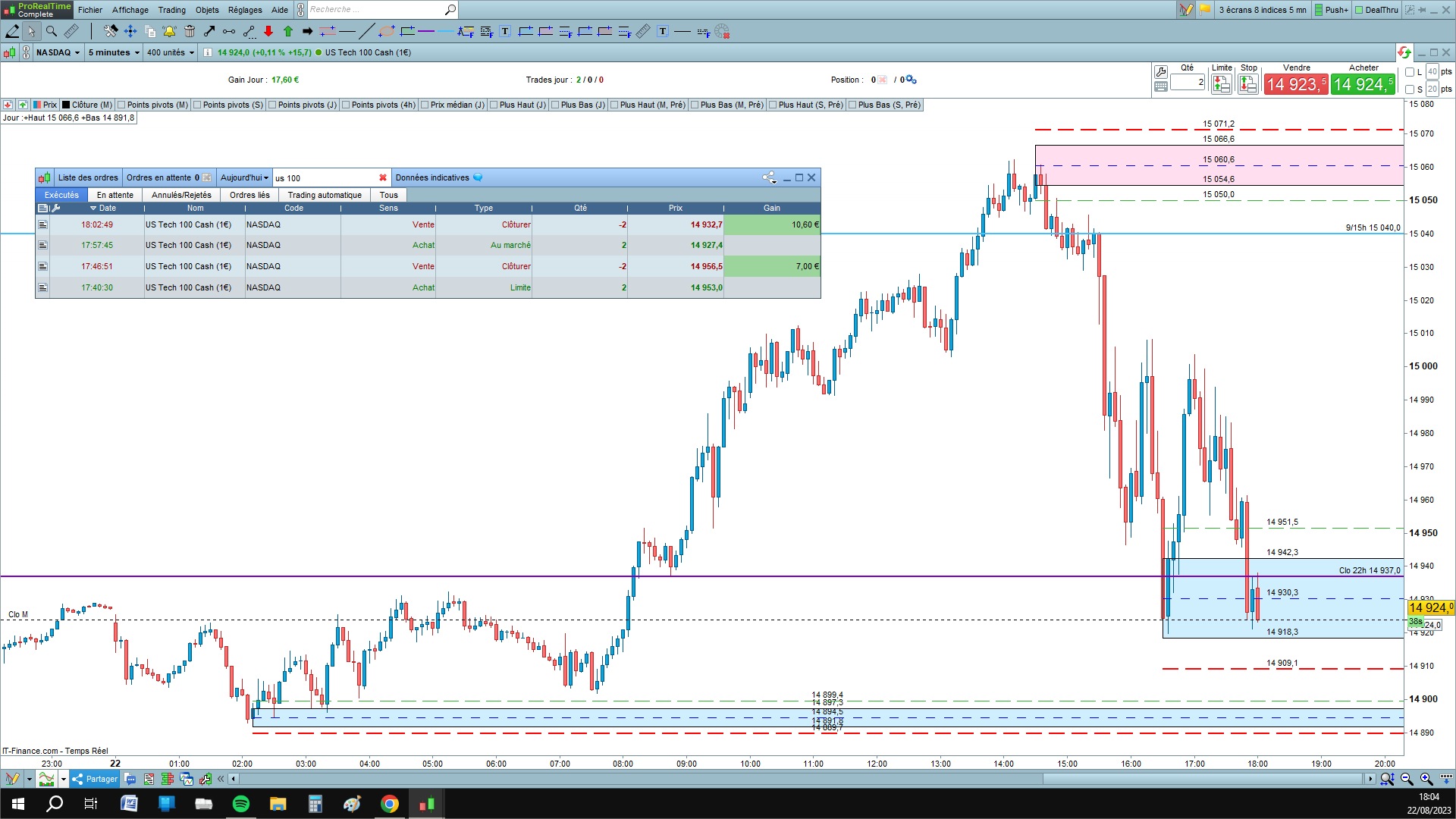1456x819 pixels.
Task: Select the red down arrow tool
Action: tap(268, 31)
